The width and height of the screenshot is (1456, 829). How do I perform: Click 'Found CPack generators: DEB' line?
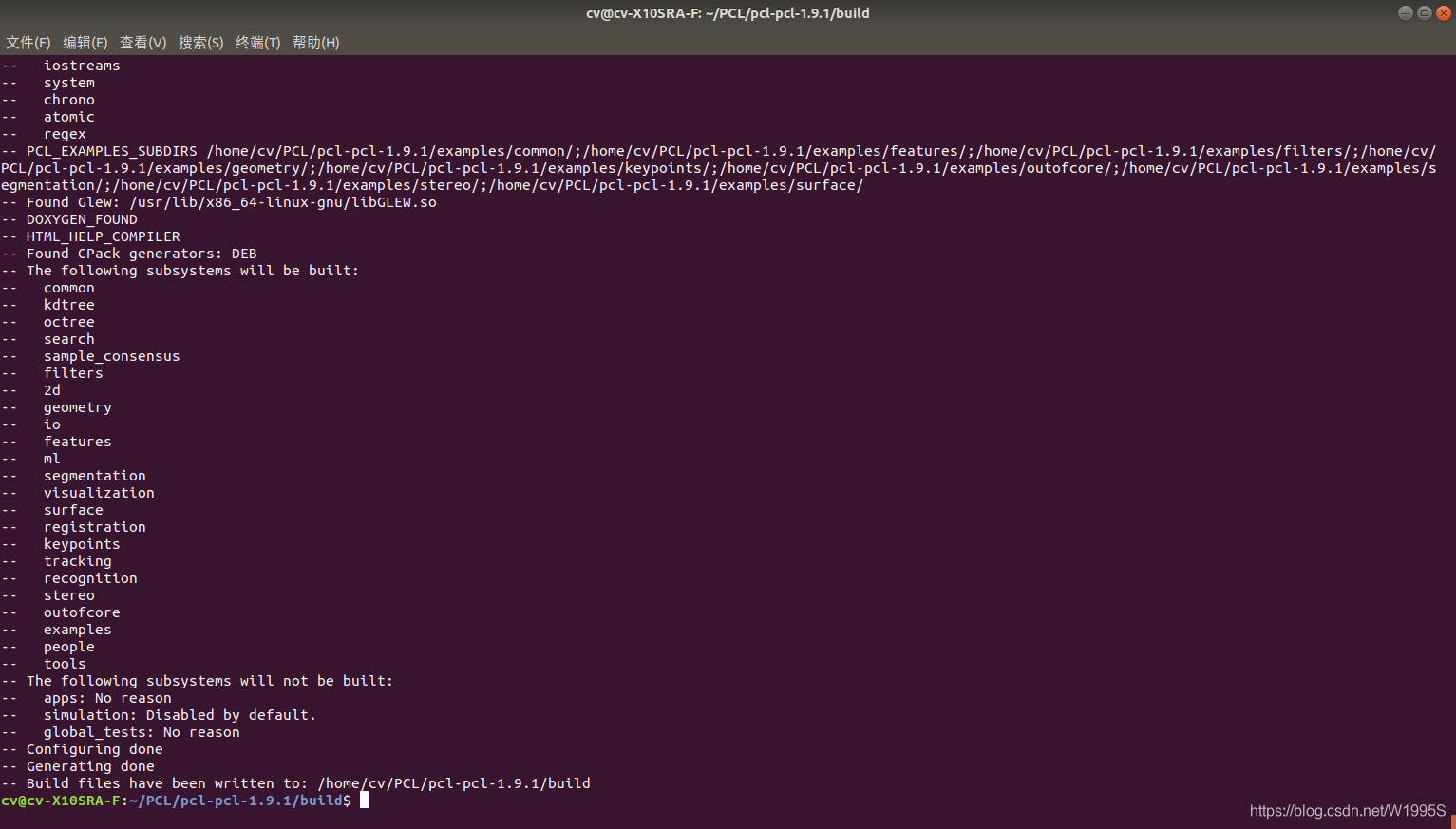pyautogui.click(x=129, y=254)
